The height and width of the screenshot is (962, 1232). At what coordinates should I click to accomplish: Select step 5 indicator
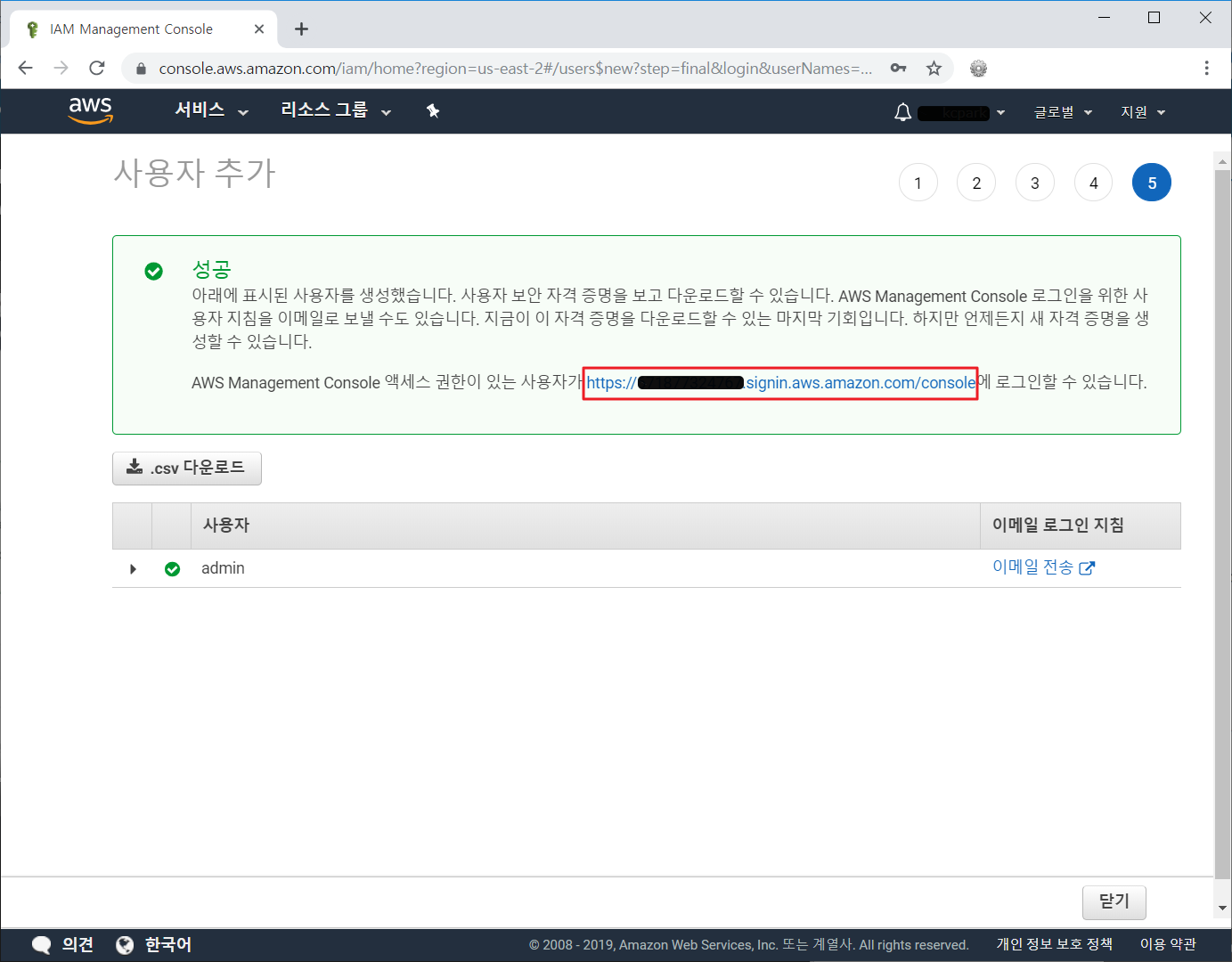click(x=1152, y=183)
